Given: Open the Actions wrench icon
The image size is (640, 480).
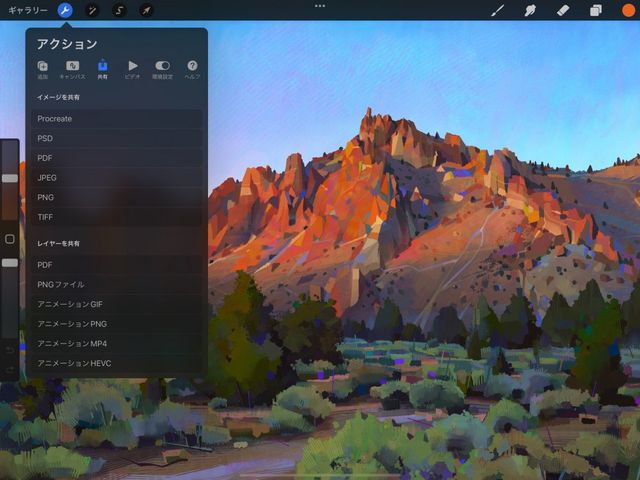Looking at the screenshot, I should point(65,10).
